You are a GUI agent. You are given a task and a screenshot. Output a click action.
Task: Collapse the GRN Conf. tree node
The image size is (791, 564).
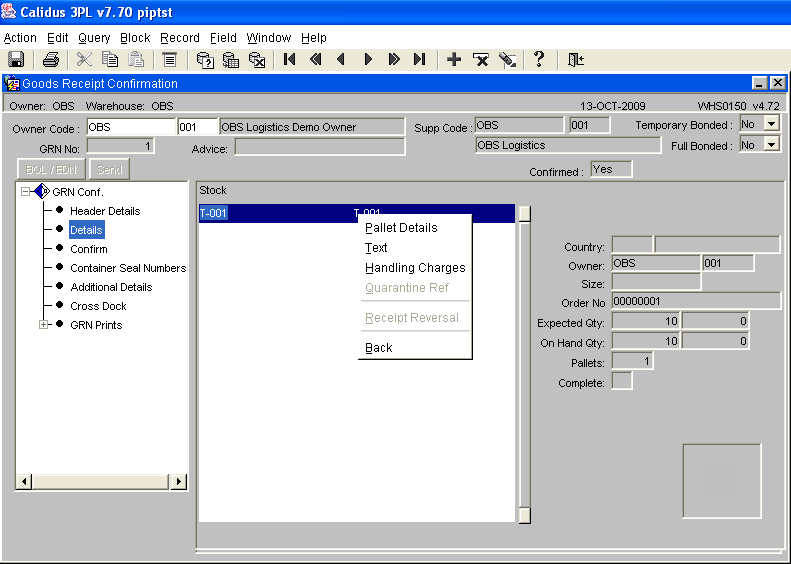pos(25,192)
